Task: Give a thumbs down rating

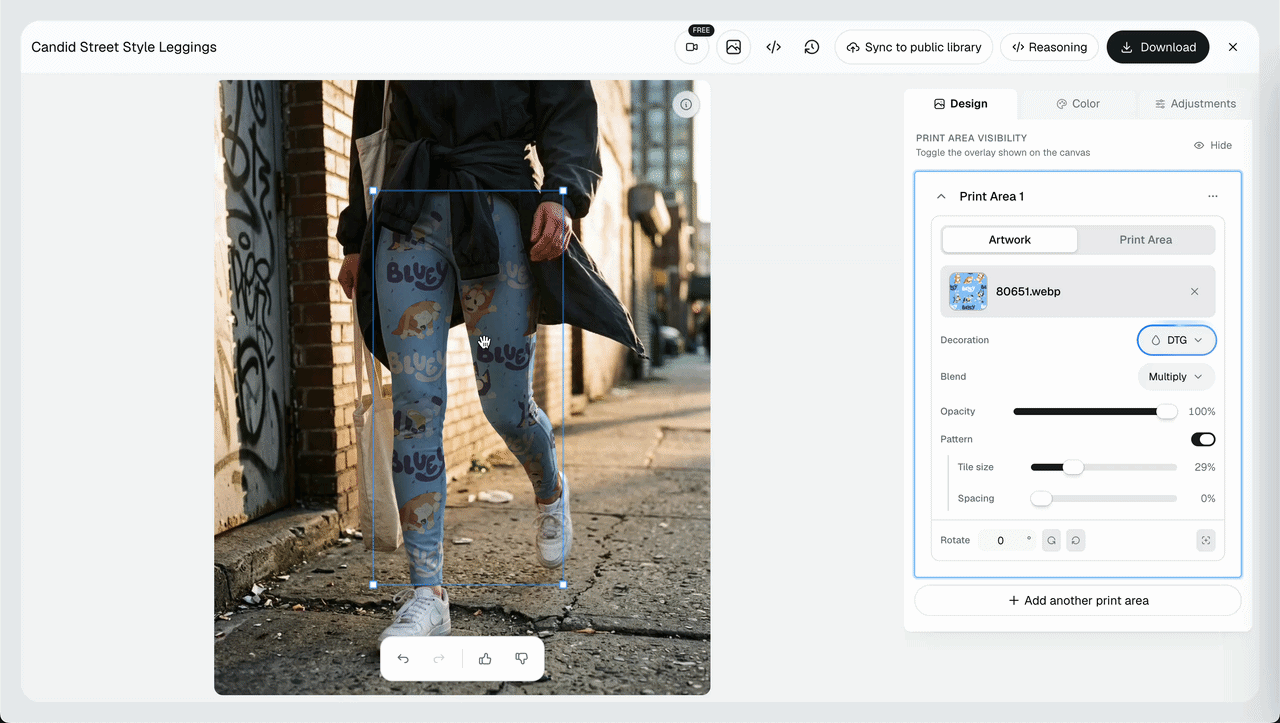Action: (521, 658)
